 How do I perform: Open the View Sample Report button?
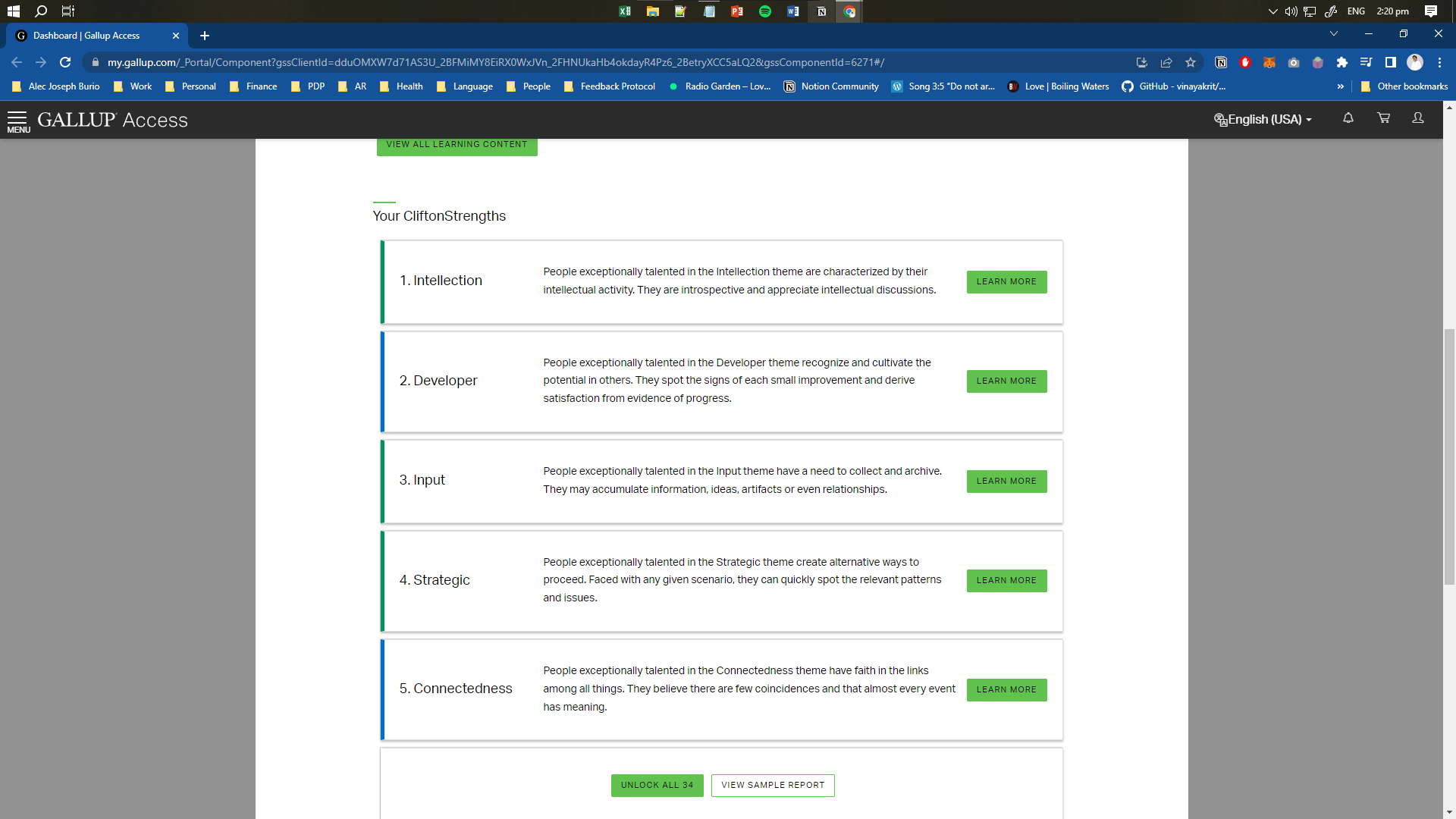pos(773,785)
